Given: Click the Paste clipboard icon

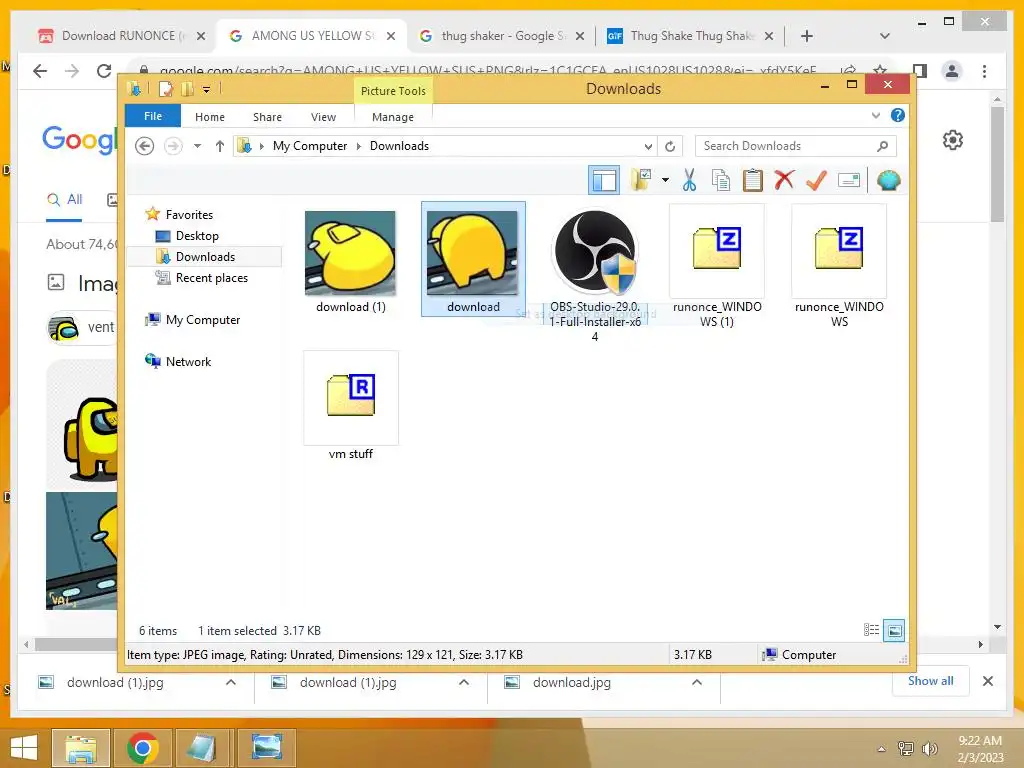Looking at the screenshot, I should pos(752,180).
